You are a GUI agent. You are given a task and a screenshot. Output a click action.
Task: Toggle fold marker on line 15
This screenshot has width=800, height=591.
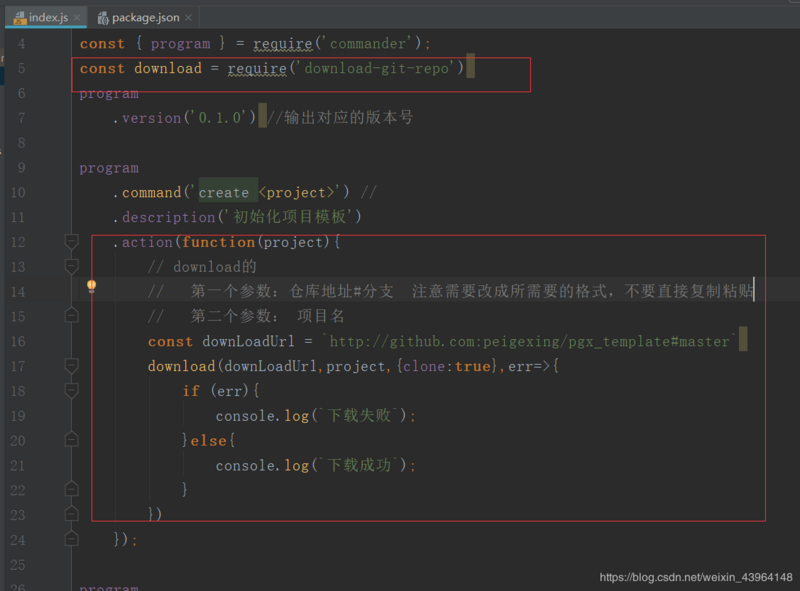coord(71,315)
